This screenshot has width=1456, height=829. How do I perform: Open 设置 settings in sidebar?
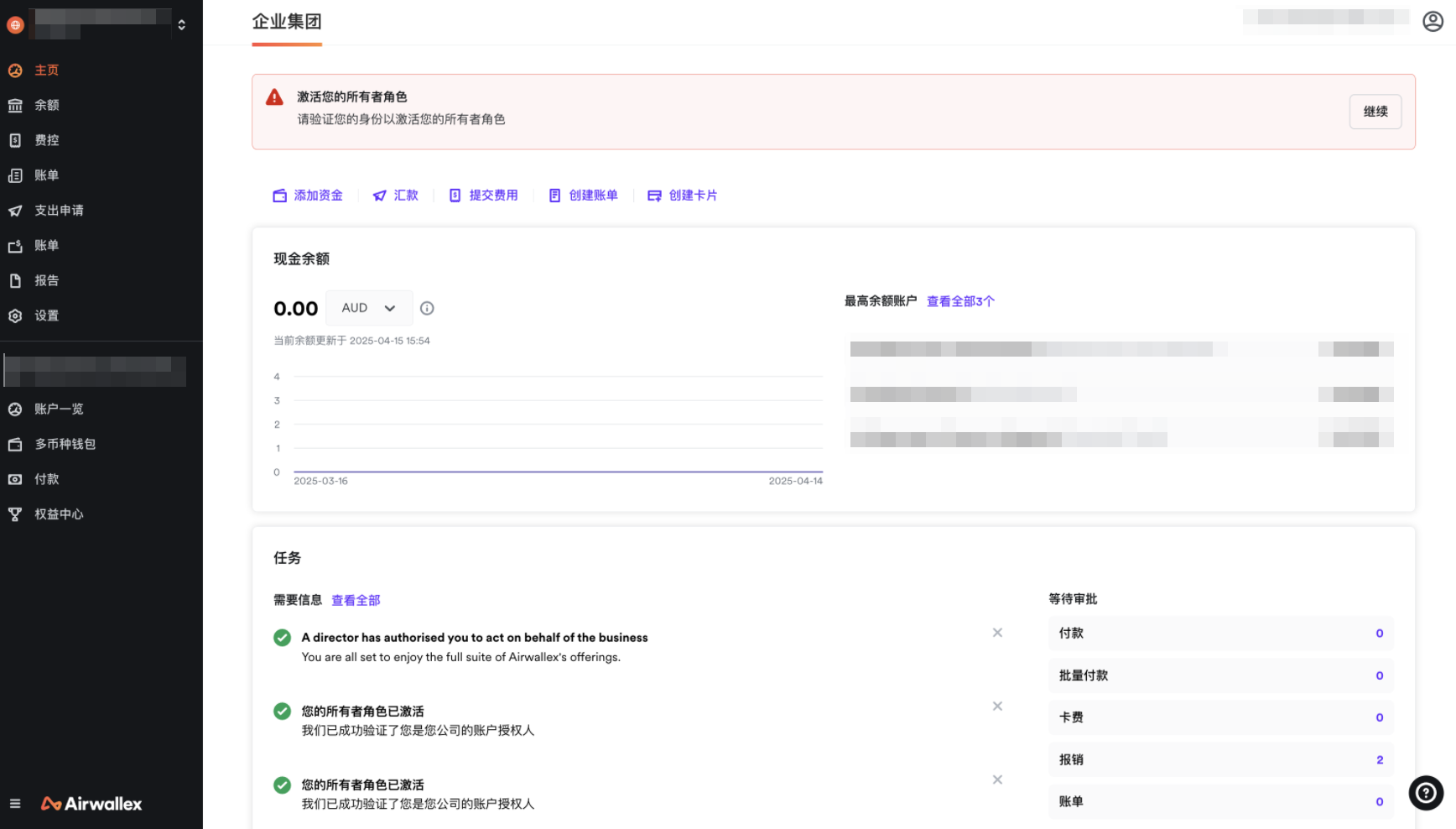(46, 315)
